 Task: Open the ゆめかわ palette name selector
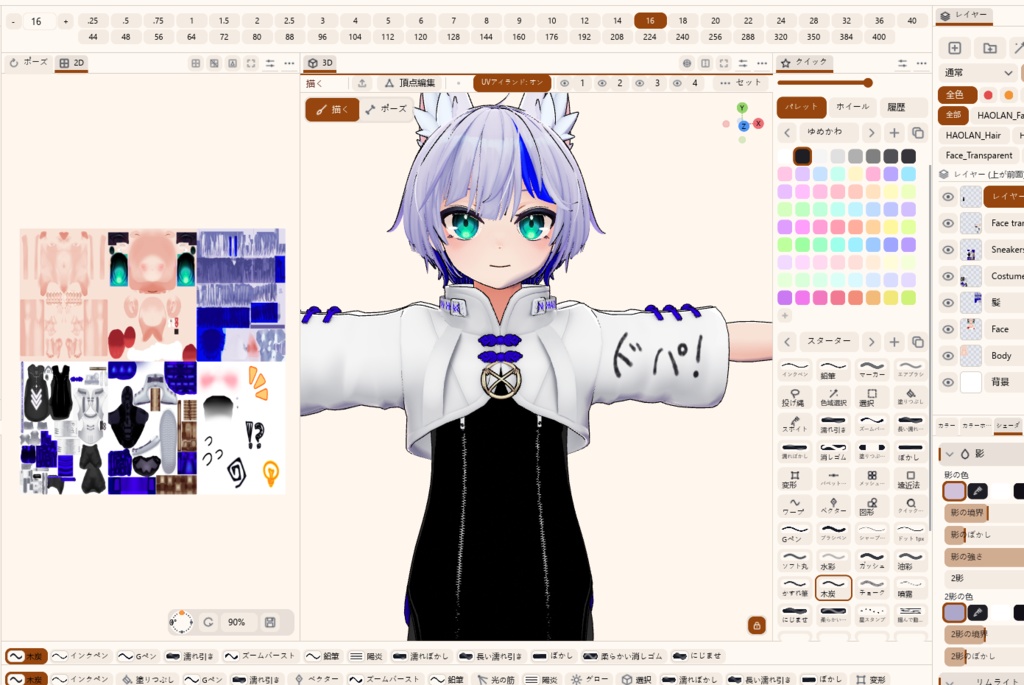point(829,132)
